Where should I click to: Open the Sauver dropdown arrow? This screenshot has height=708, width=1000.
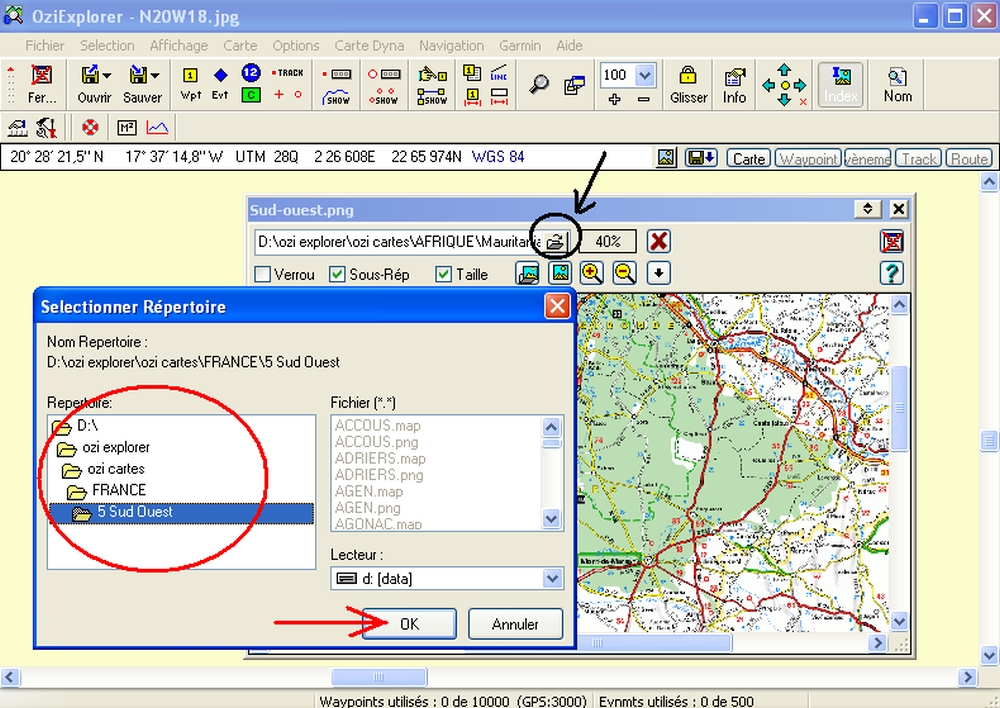pyautogui.click(x=156, y=76)
